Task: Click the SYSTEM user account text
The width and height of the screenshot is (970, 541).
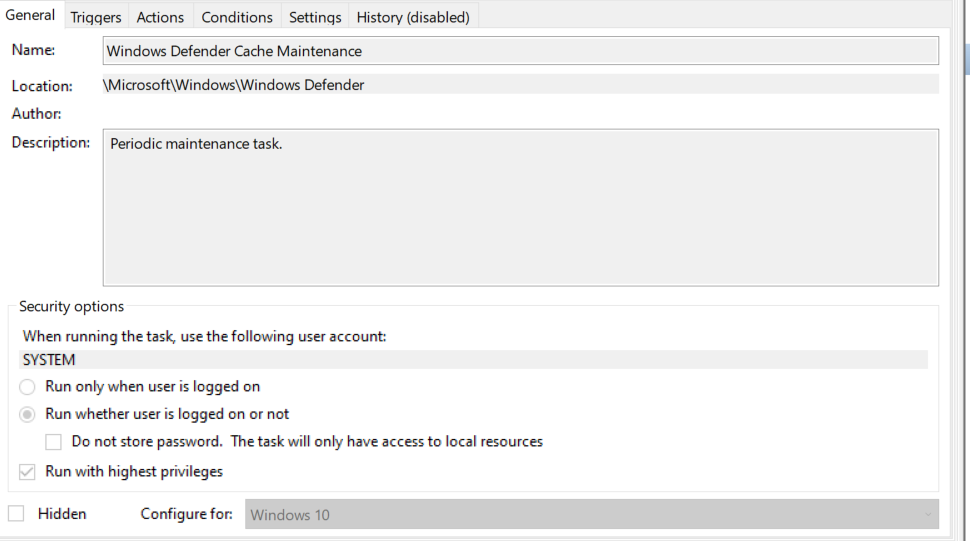Action: [49, 360]
